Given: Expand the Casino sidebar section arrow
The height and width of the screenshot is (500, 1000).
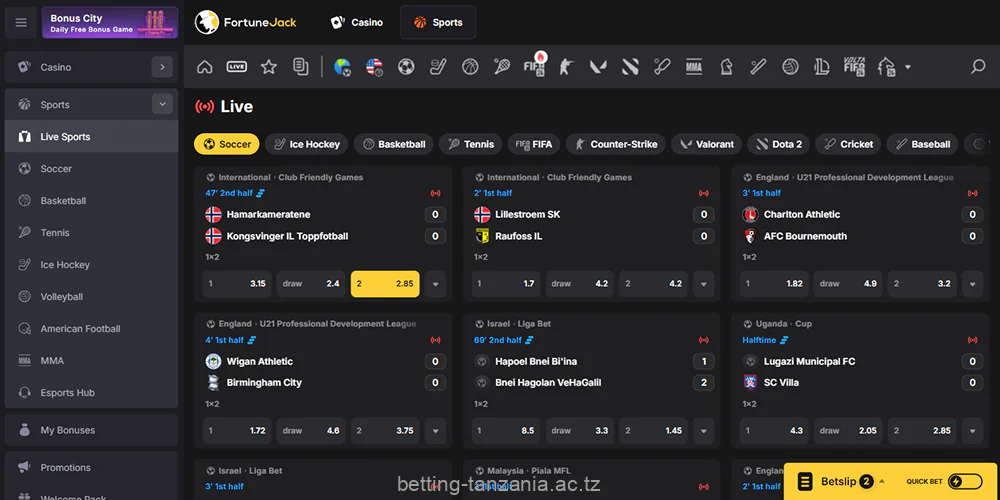Looking at the screenshot, I should (x=162, y=67).
